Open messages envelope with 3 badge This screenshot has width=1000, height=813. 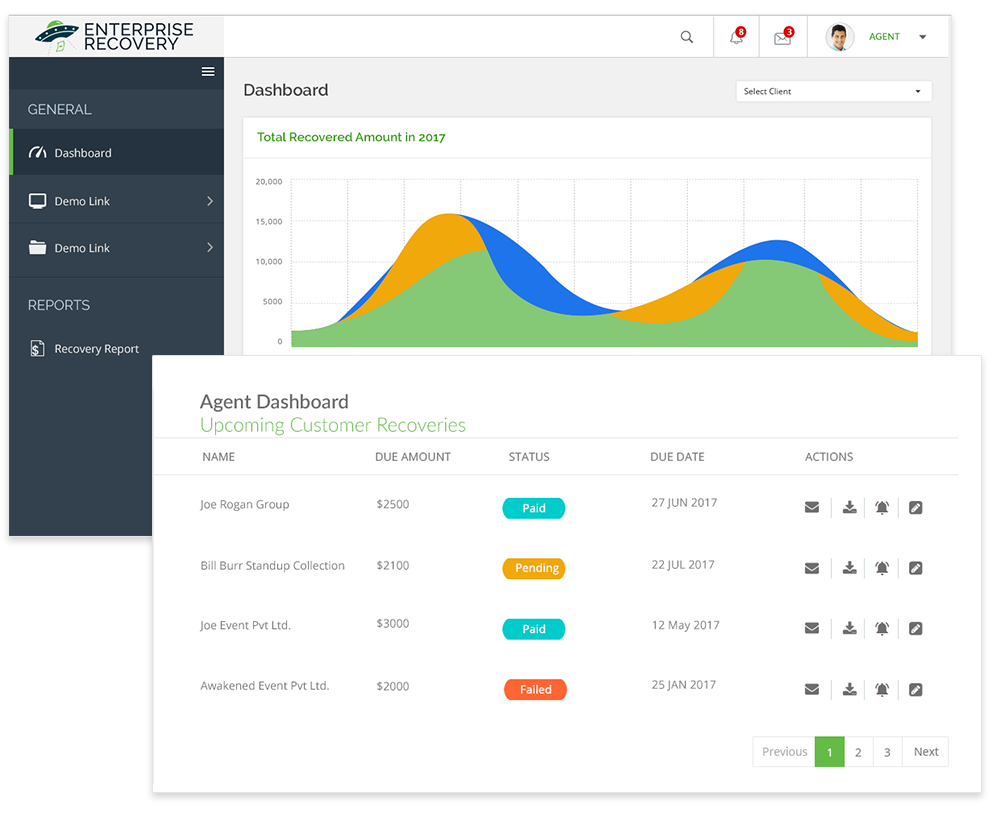coord(783,38)
